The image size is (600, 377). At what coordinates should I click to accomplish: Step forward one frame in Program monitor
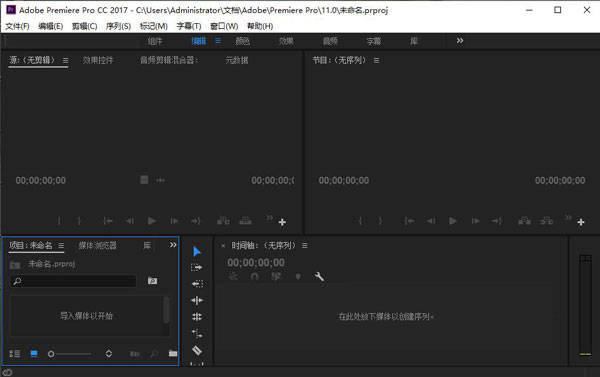click(475, 221)
